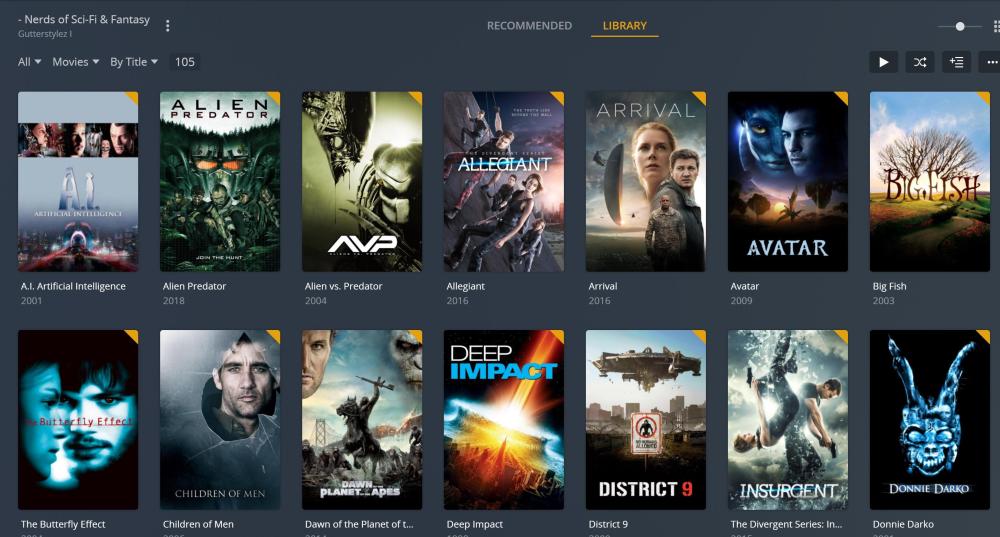
Task: Select the District 9 poster
Action: [645, 419]
